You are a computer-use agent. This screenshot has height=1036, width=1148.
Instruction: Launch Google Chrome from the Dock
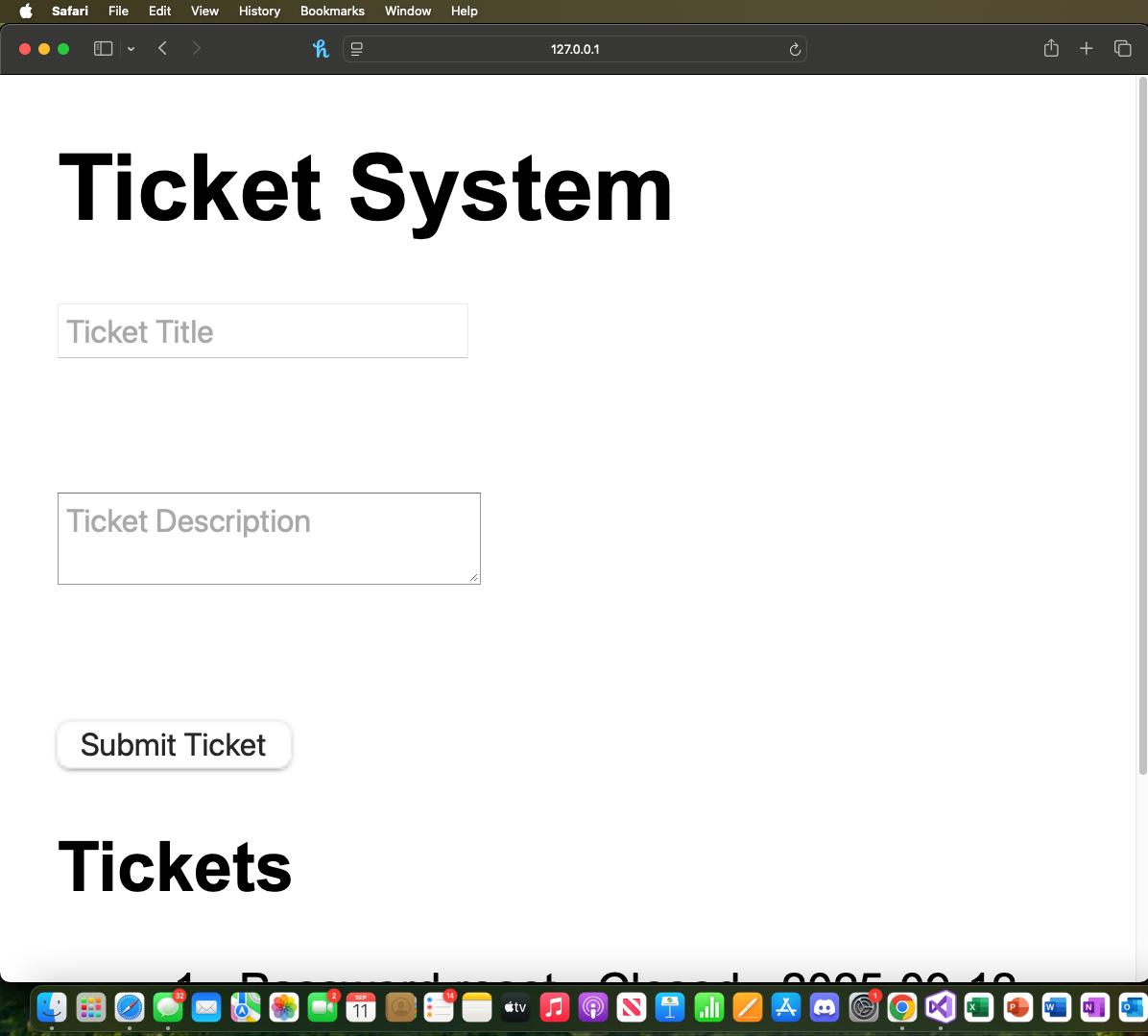pyautogui.click(x=901, y=1007)
